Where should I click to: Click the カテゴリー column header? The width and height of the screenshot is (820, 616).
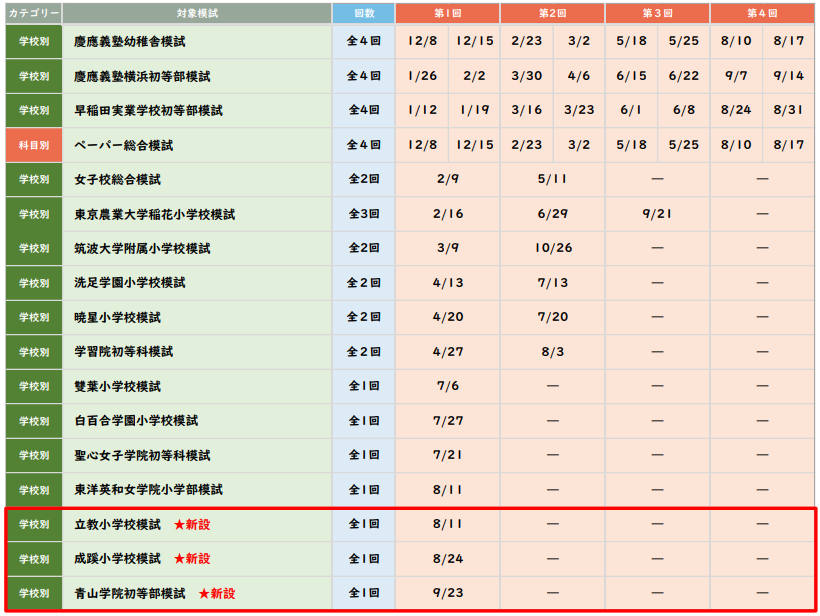point(34,14)
